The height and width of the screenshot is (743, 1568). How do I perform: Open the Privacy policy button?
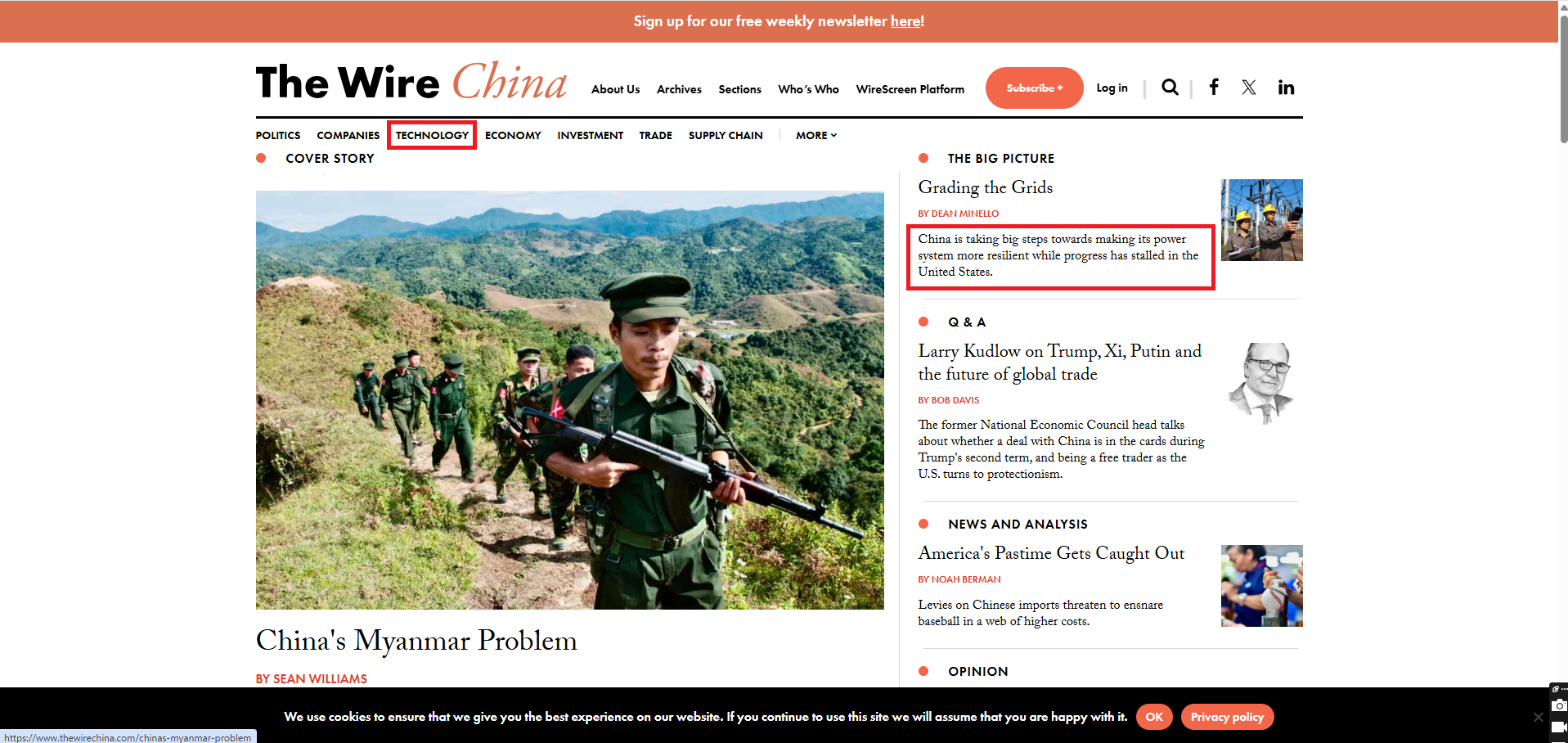tap(1227, 717)
